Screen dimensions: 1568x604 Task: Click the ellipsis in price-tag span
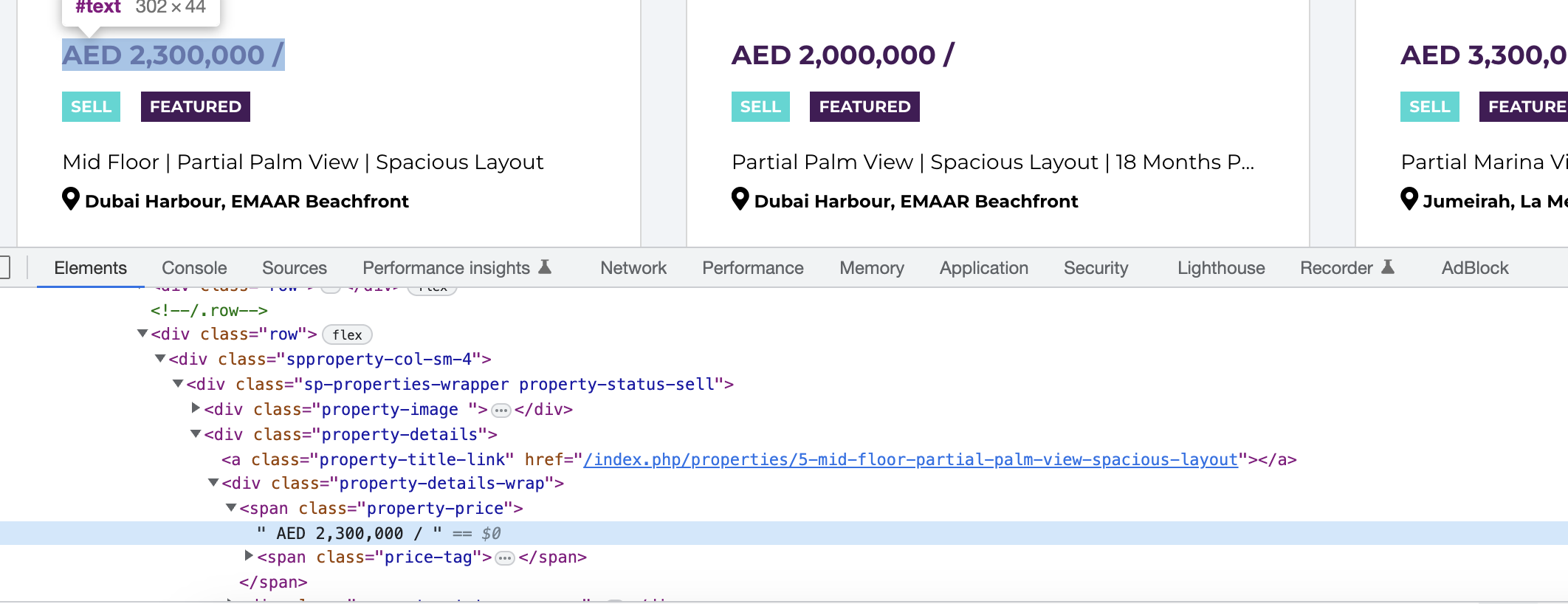[505, 558]
